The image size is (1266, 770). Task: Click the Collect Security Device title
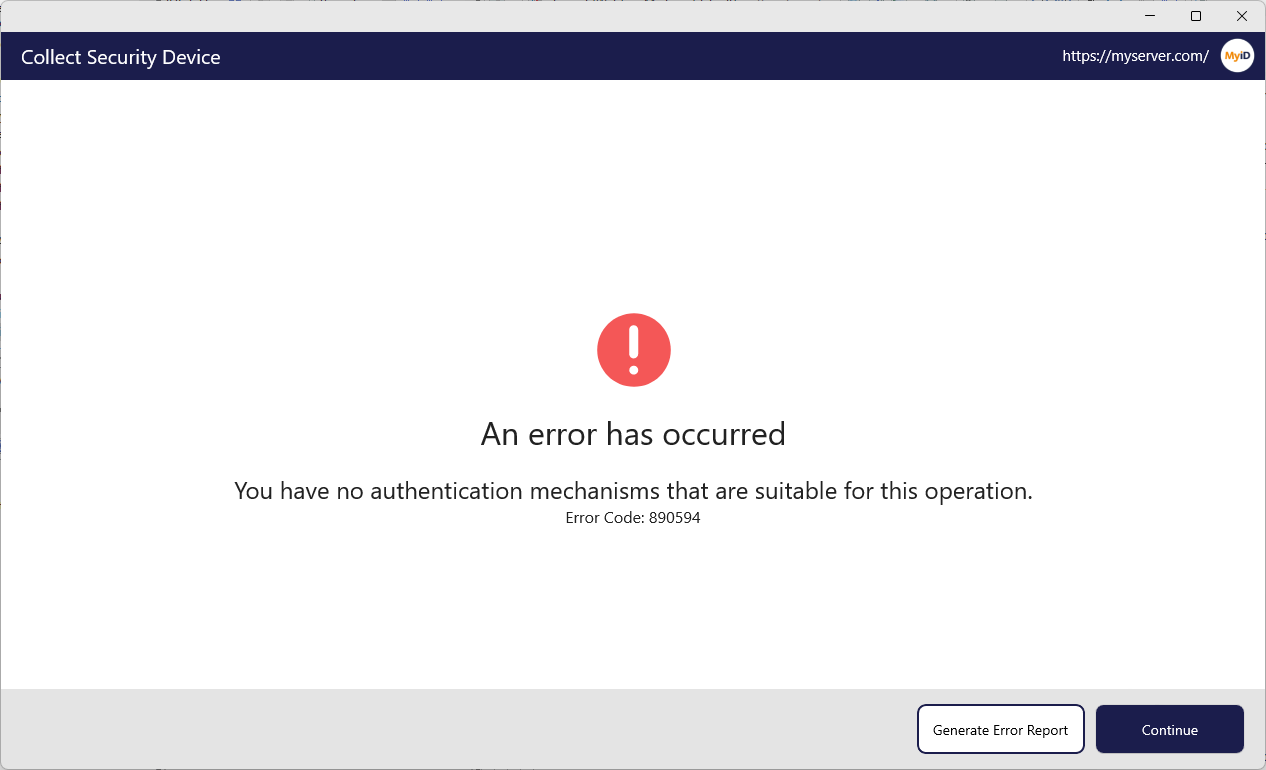(x=121, y=57)
